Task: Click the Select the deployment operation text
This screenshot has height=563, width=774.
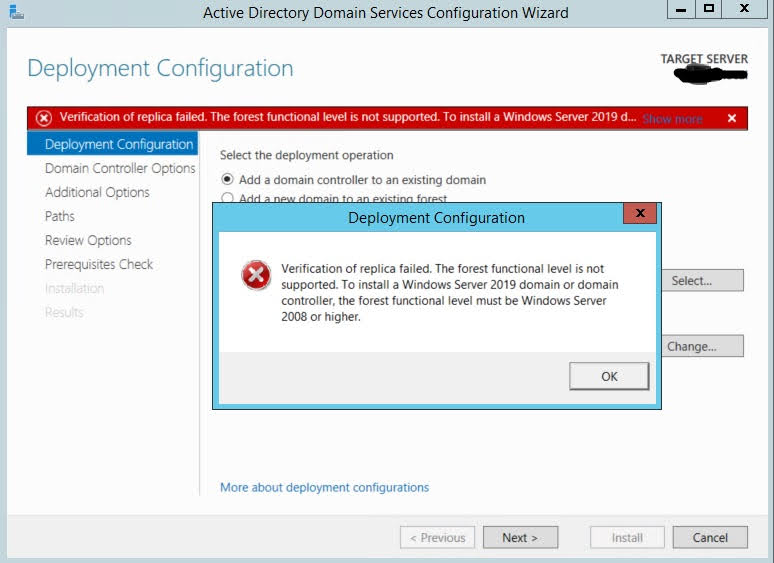Action: 307,155
